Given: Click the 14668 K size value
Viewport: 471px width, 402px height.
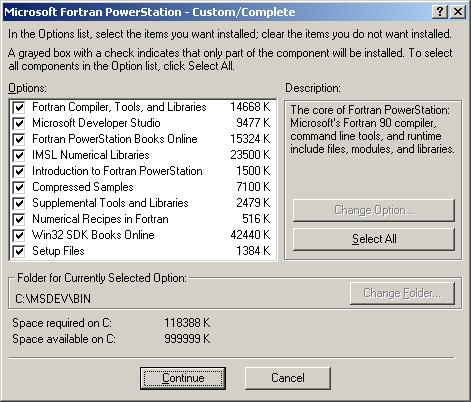Looking at the screenshot, I should tap(250, 107).
